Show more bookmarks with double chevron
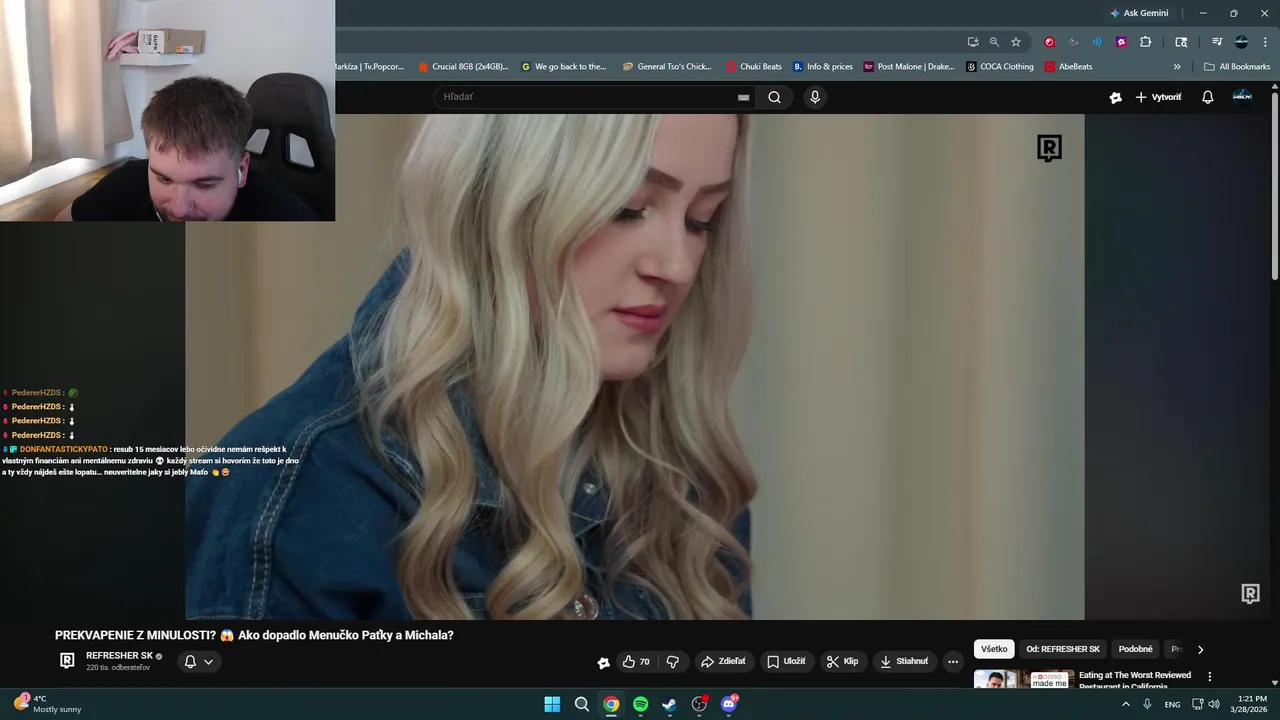 click(1177, 67)
